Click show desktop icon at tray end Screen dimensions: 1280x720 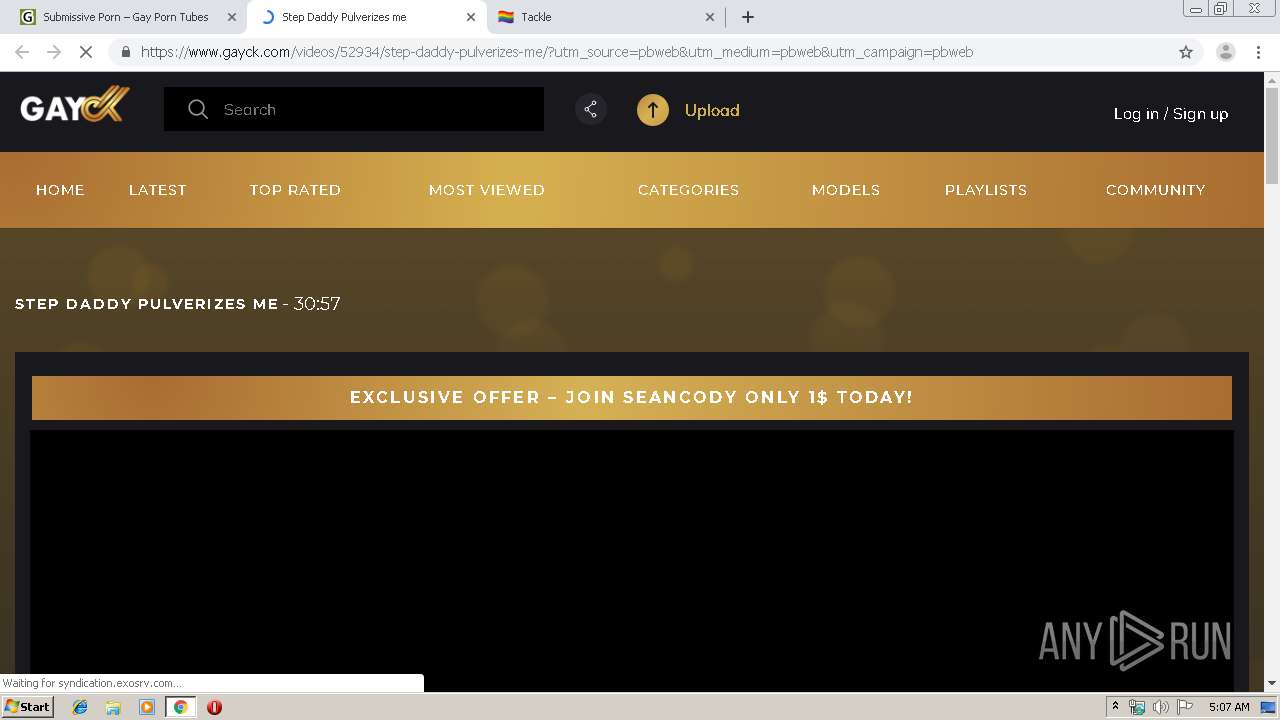(1268, 707)
